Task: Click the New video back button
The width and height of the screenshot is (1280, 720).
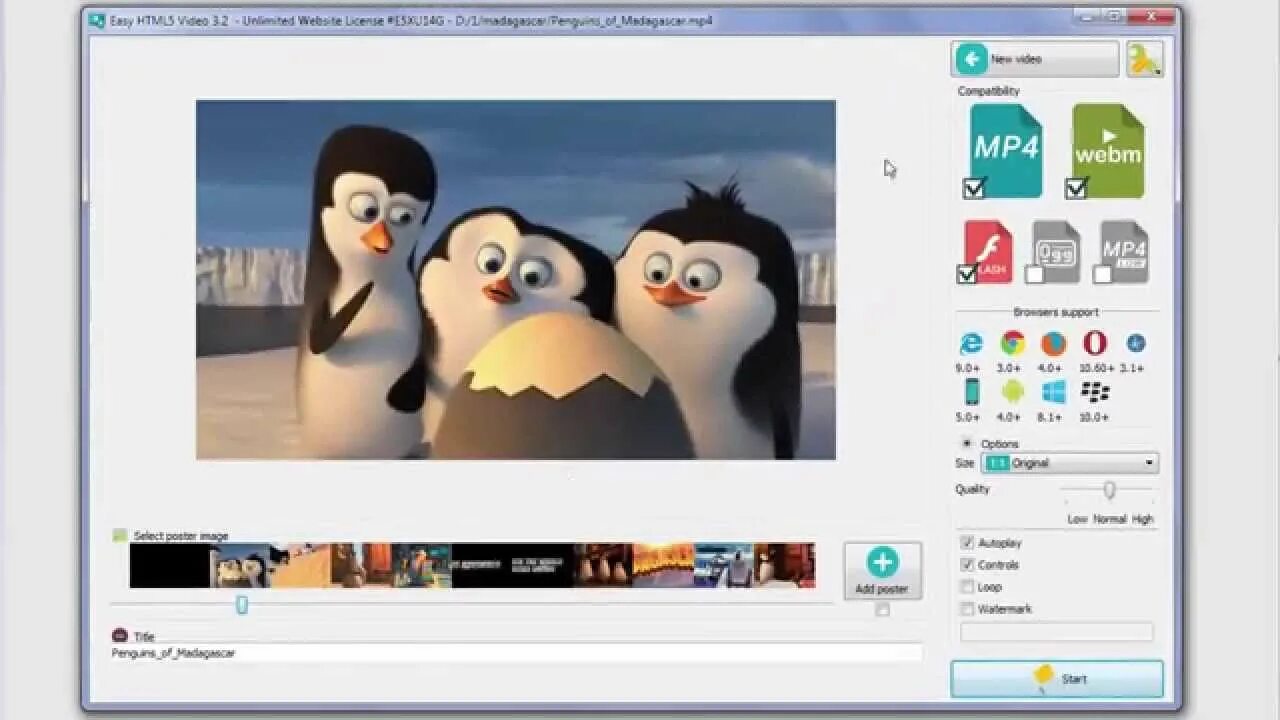Action: [x=1035, y=59]
